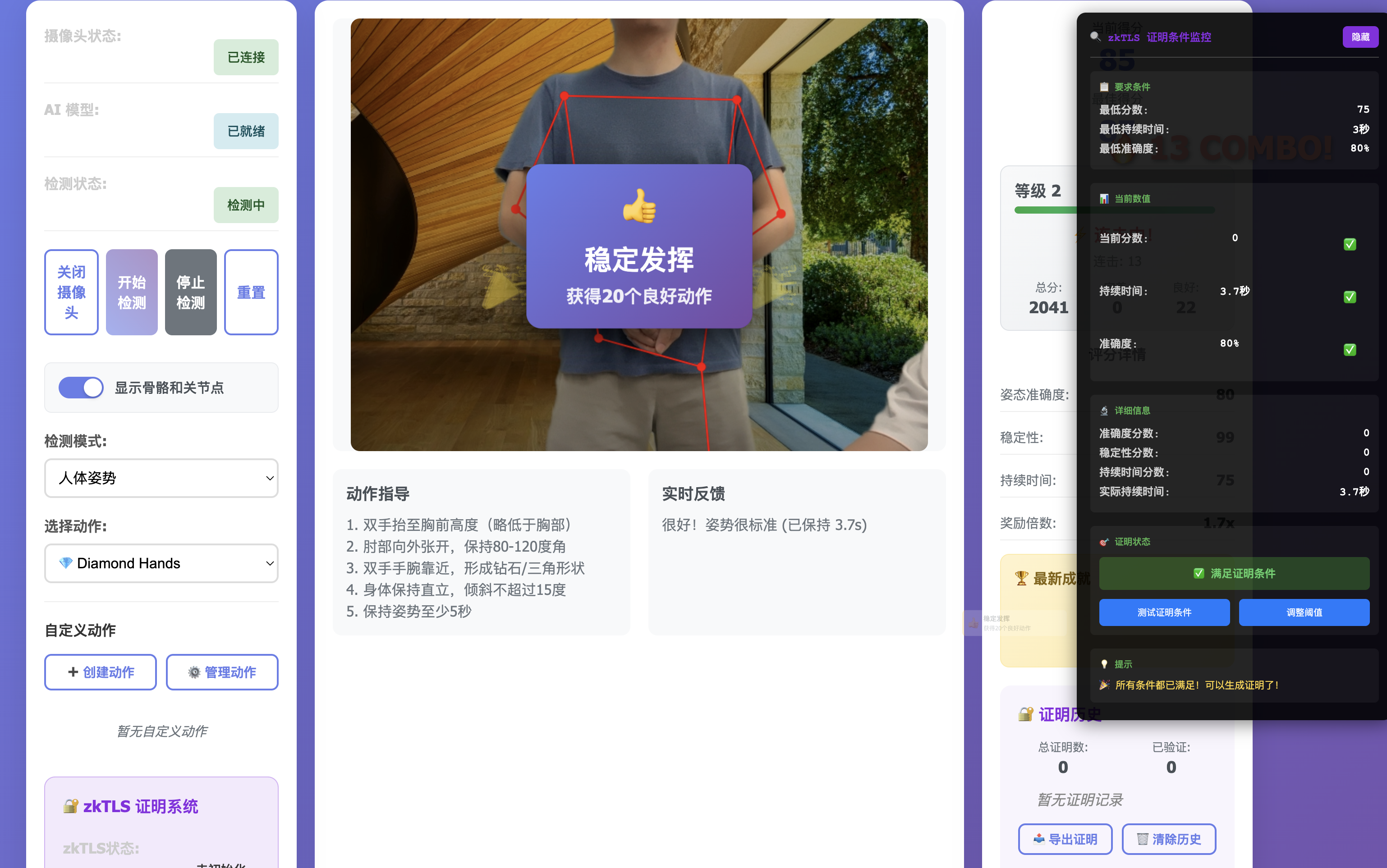The height and width of the screenshot is (868, 1387).
Task: Click the 实时反馈 message text
Action: click(x=764, y=525)
